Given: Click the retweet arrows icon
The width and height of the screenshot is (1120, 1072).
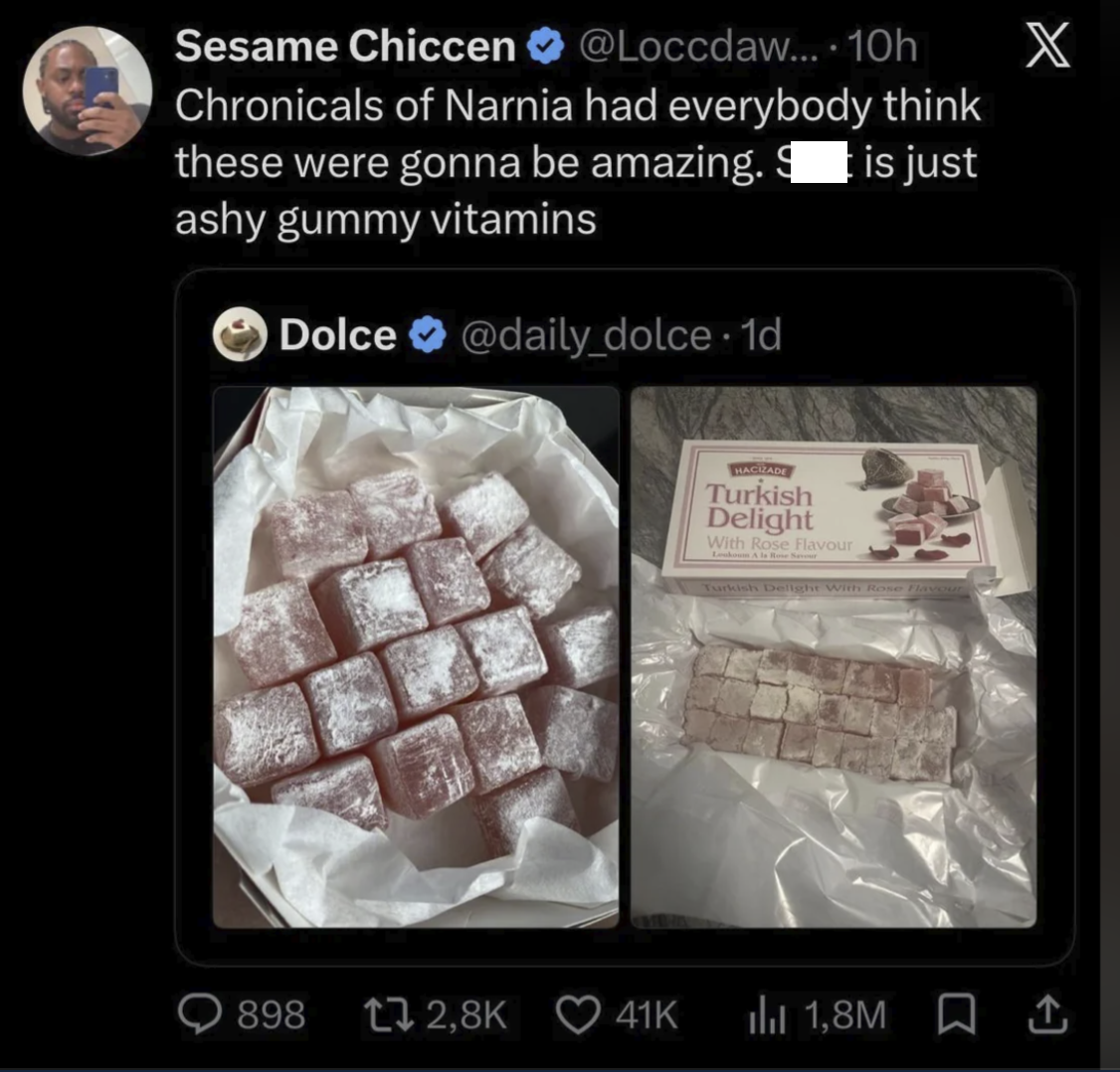Looking at the screenshot, I should [388, 1015].
